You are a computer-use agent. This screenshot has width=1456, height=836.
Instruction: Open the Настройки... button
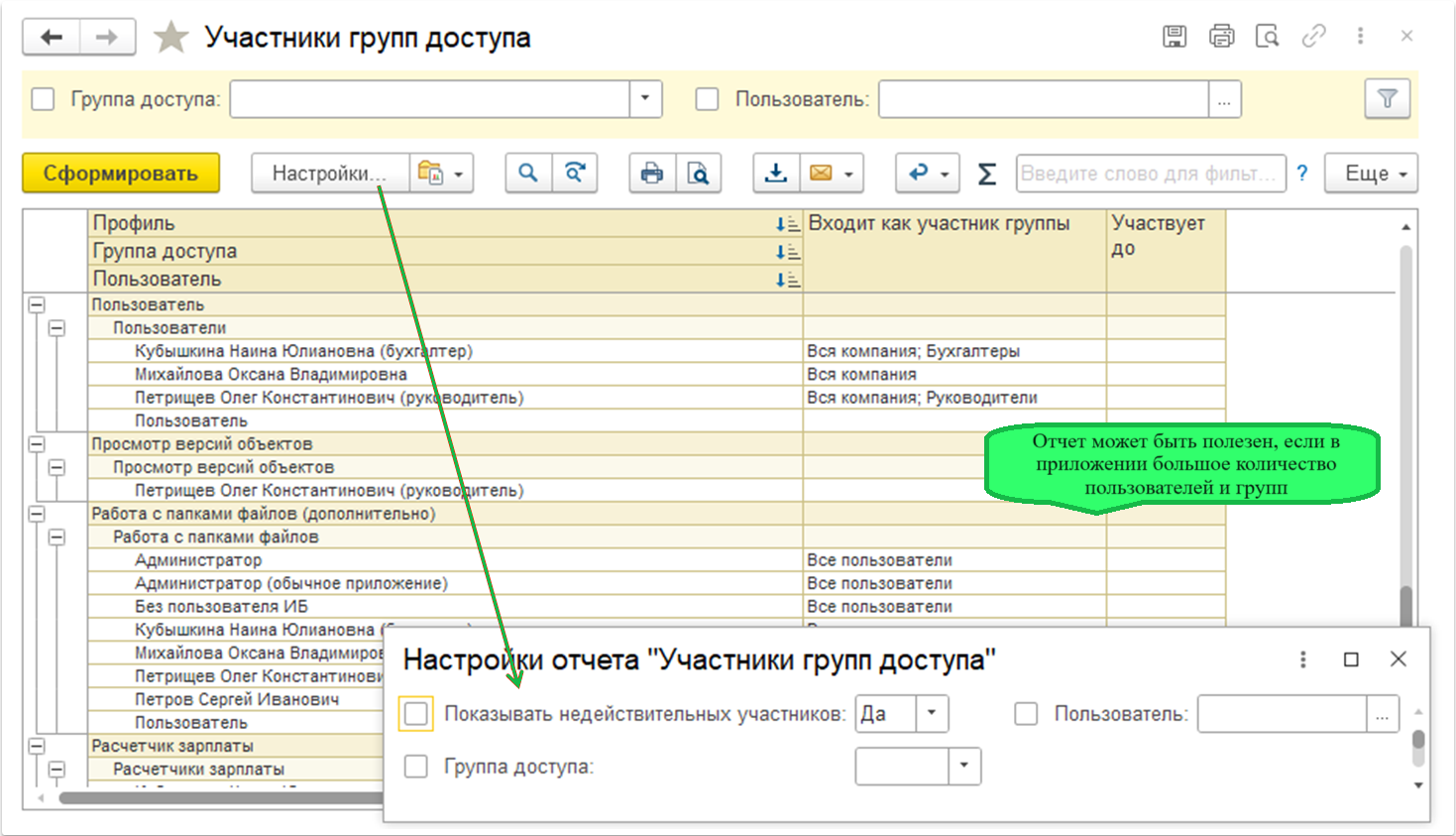[329, 174]
